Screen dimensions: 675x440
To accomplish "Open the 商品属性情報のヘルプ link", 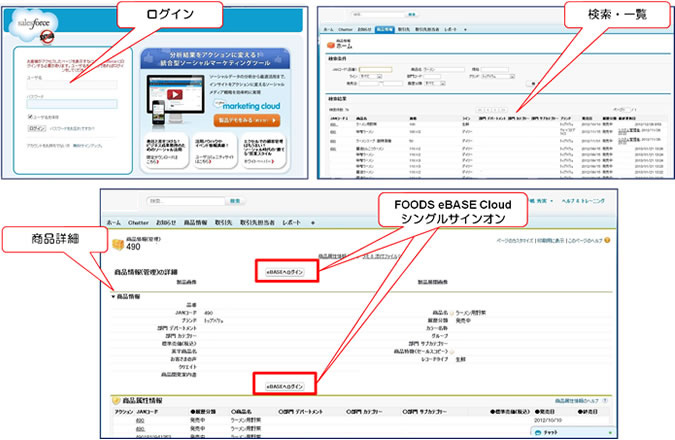I will point(576,401).
